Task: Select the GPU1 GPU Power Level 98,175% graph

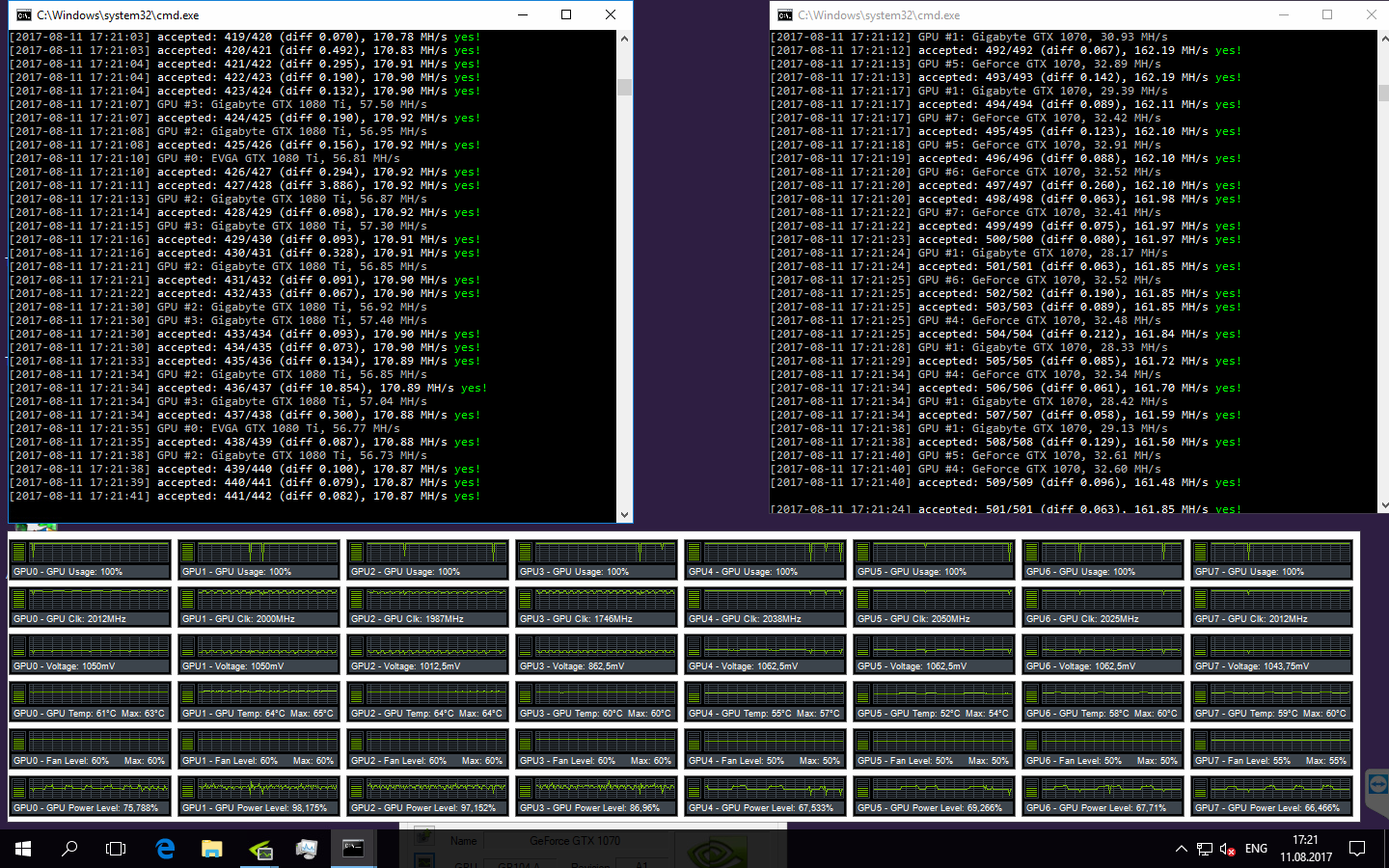Action: point(259,795)
